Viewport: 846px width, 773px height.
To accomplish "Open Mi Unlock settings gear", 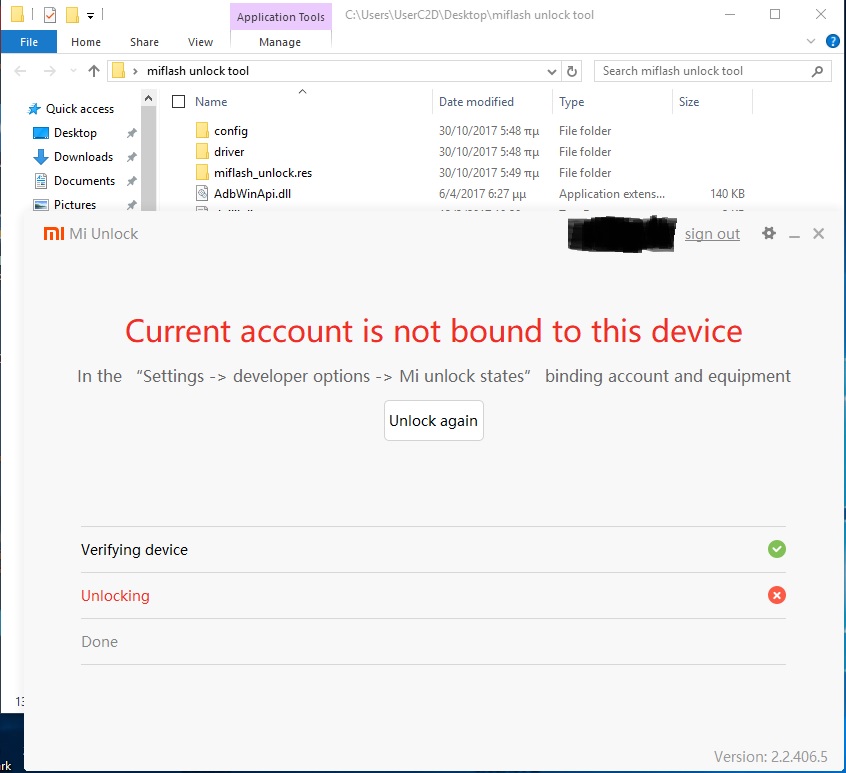I will (768, 233).
